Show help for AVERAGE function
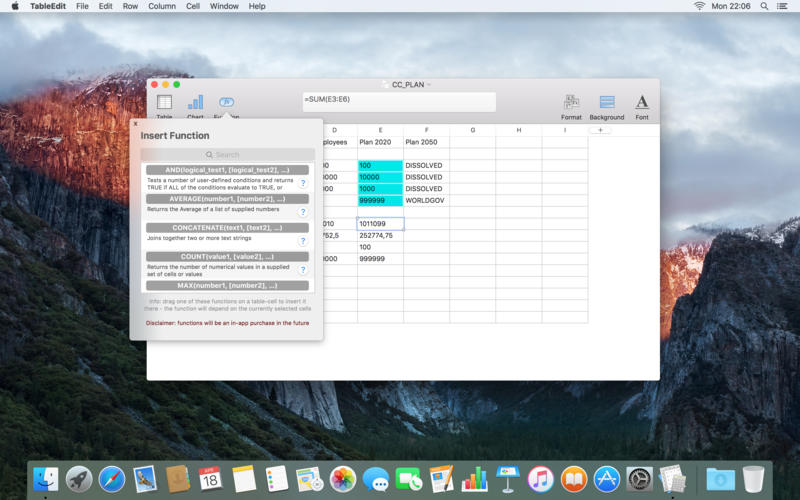The height and width of the screenshot is (500, 800). [x=303, y=212]
